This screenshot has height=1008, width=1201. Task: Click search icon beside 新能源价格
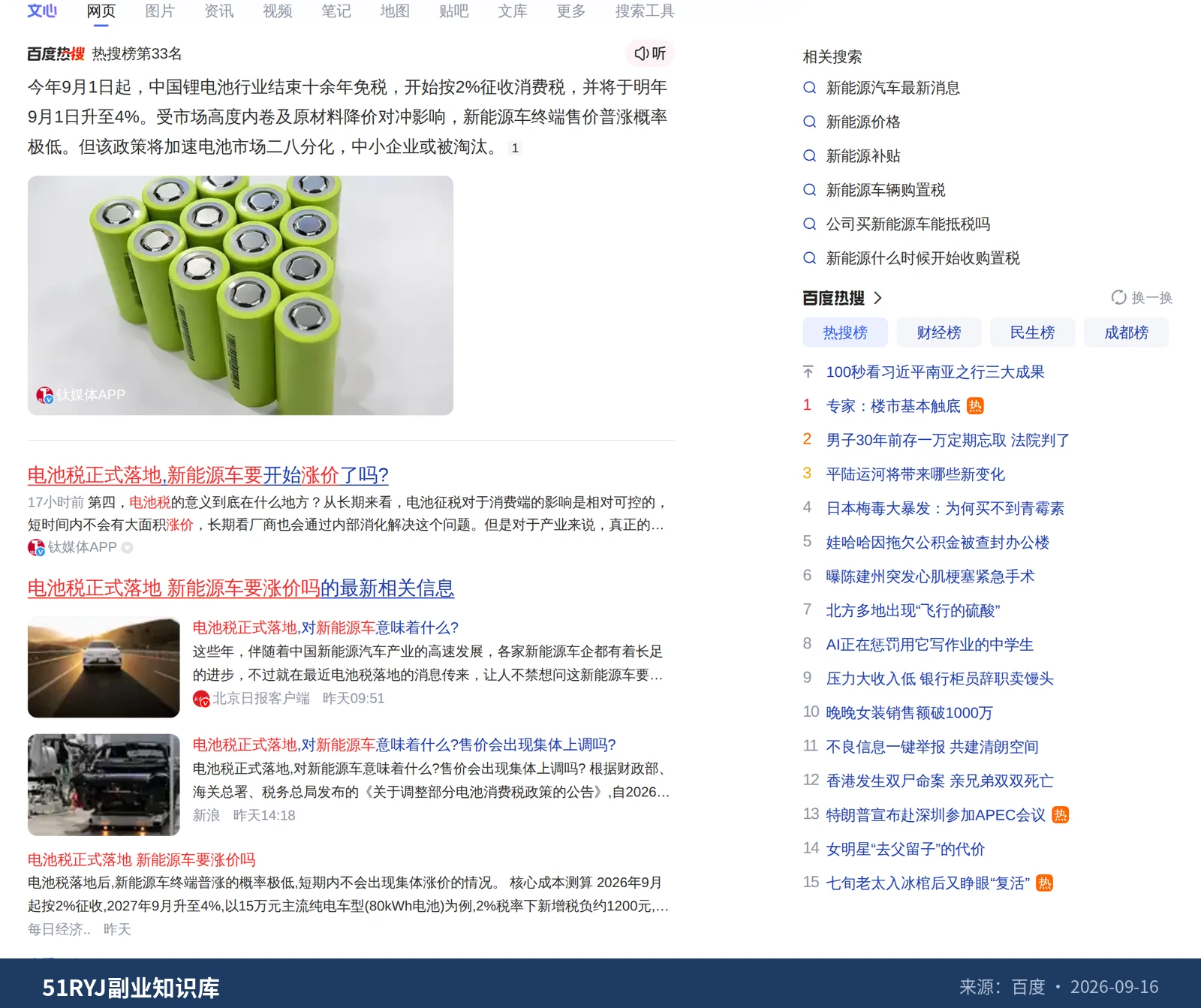pos(810,122)
